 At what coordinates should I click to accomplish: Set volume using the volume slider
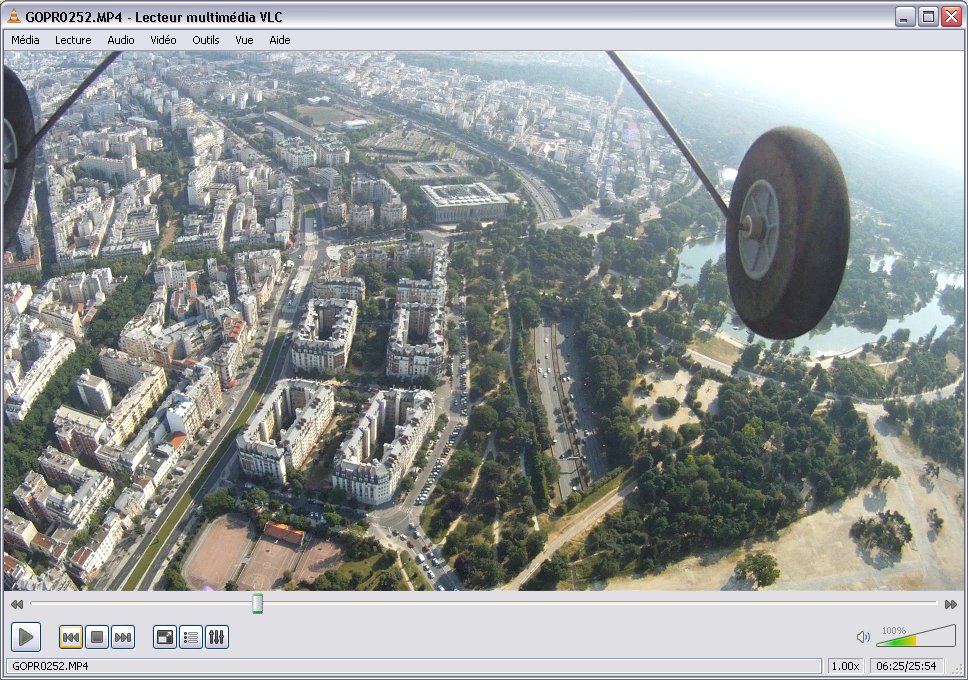click(x=916, y=636)
